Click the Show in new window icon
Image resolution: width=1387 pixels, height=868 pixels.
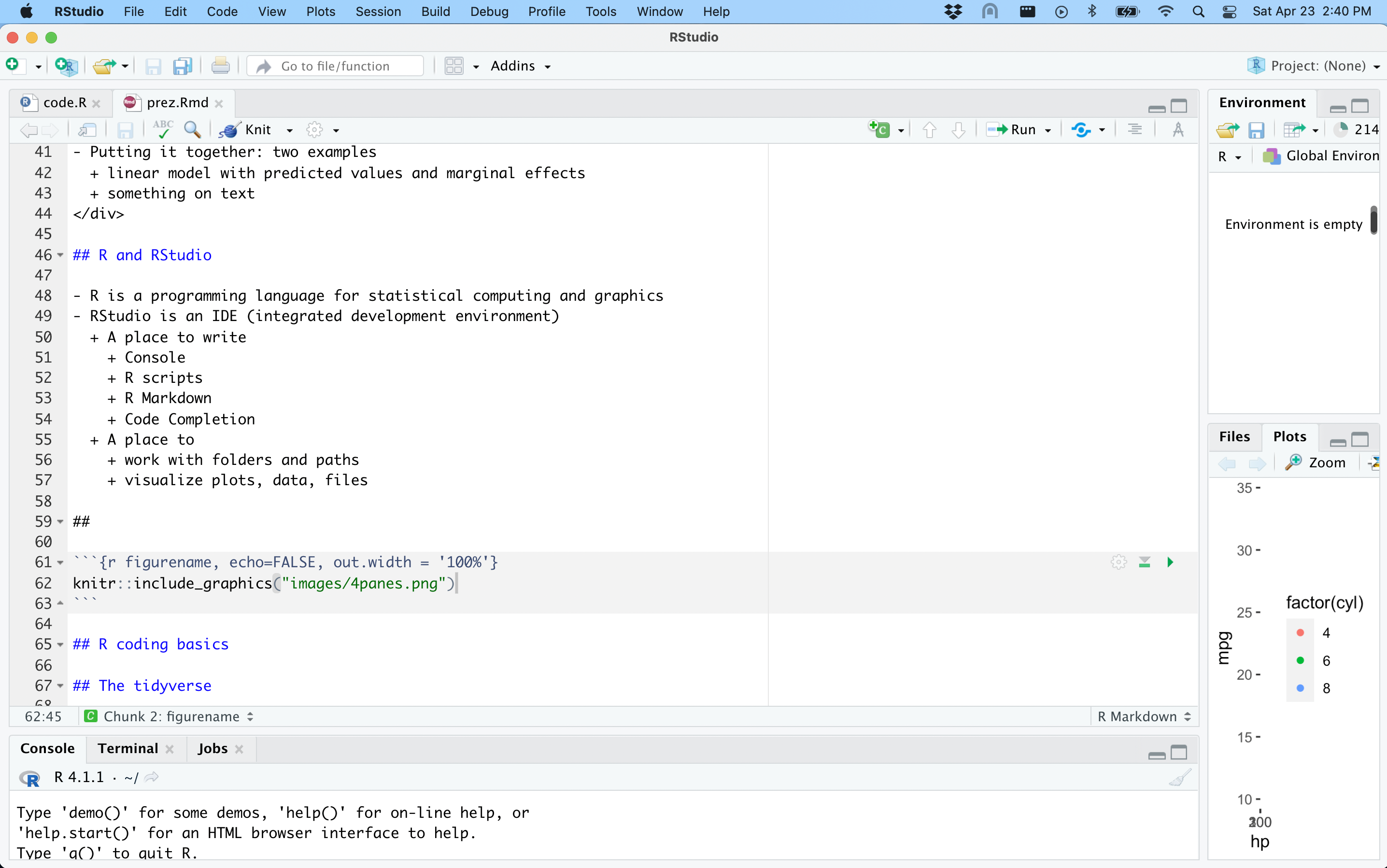pyautogui.click(x=87, y=130)
